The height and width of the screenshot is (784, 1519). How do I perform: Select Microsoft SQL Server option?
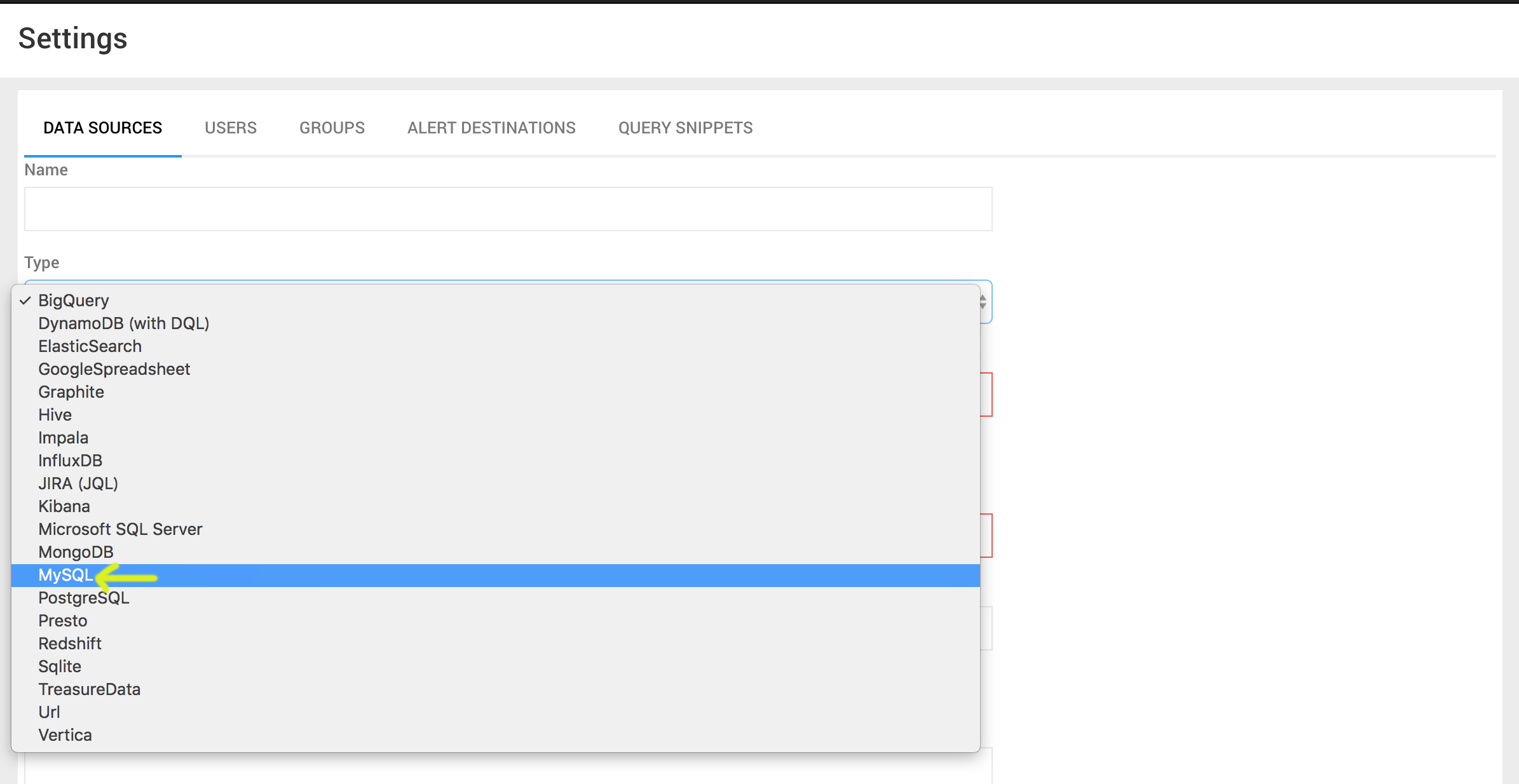120,529
